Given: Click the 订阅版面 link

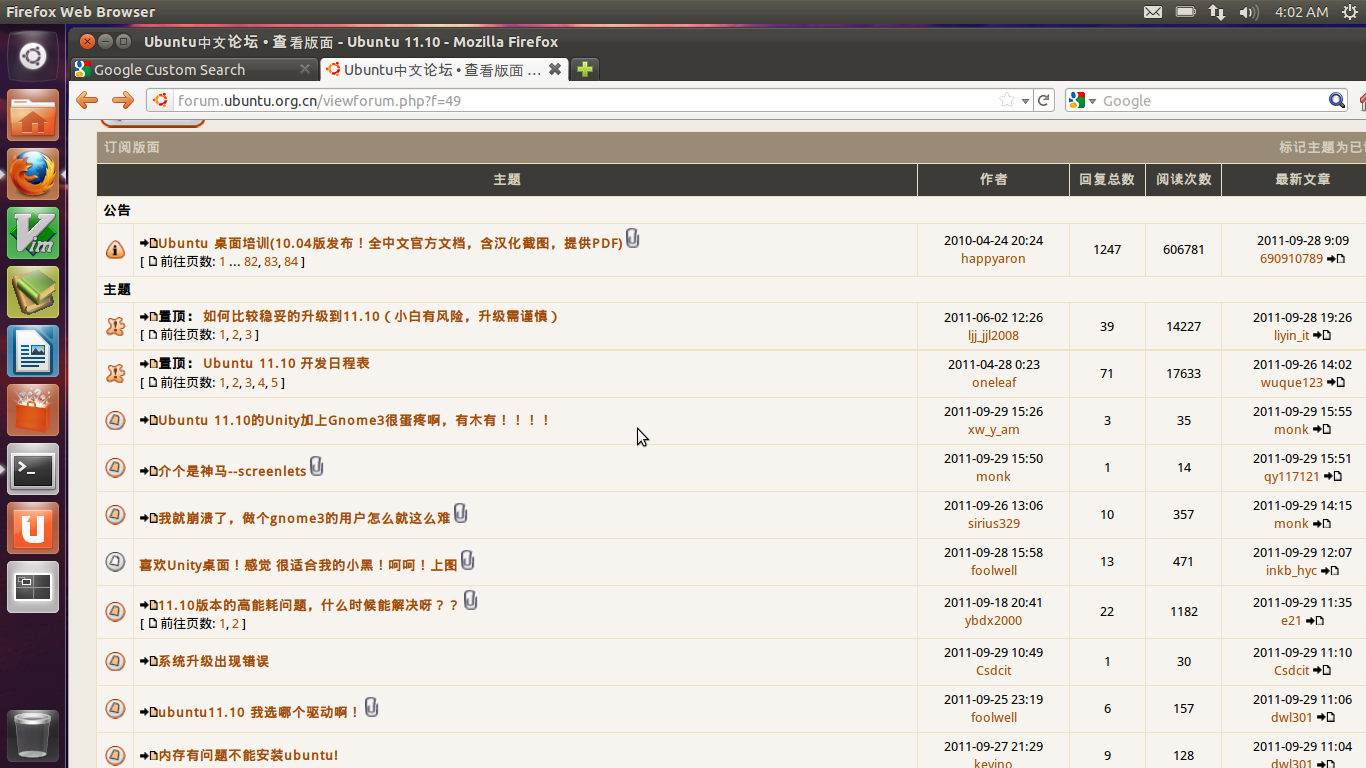Looking at the screenshot, I should coord(132,147).
